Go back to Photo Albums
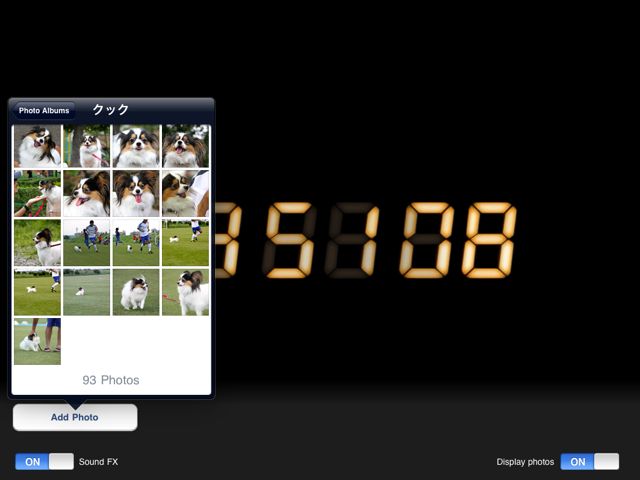The image size is (640, 480). (x=44, y=111)
